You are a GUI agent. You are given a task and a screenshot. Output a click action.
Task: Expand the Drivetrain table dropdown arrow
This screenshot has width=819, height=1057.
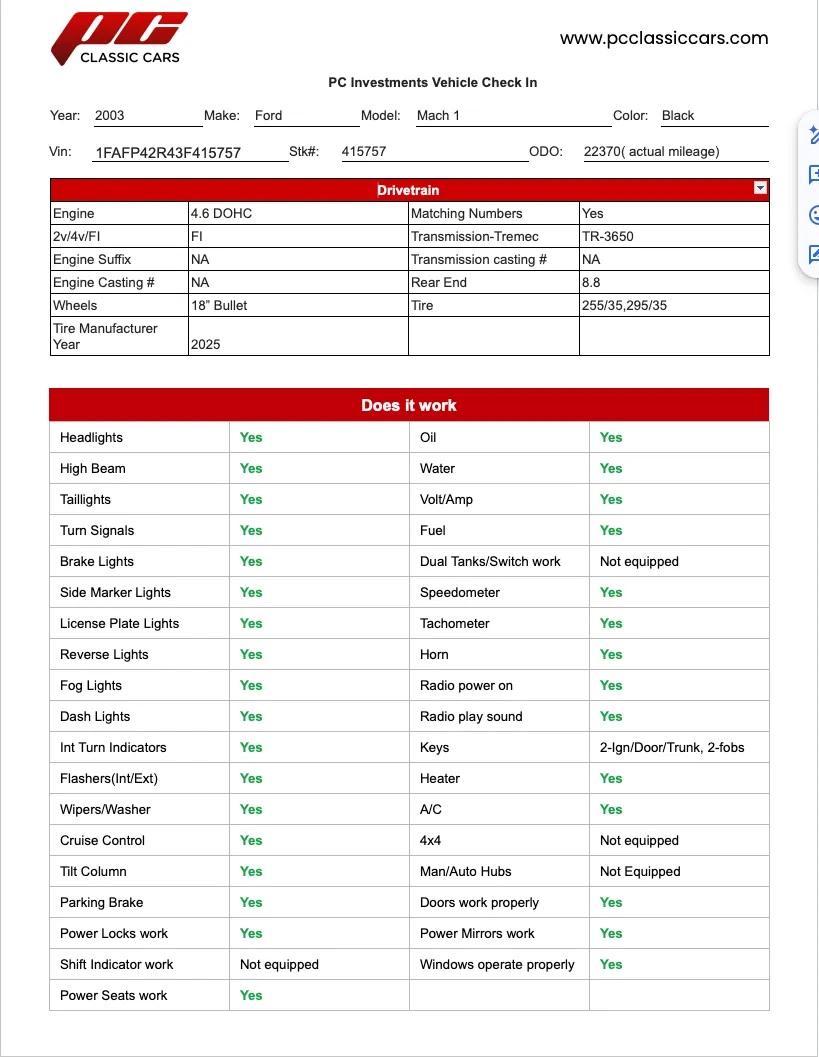760,188
